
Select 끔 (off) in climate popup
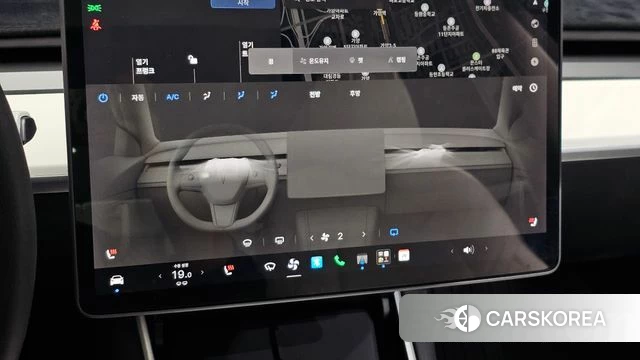point(271,61)
